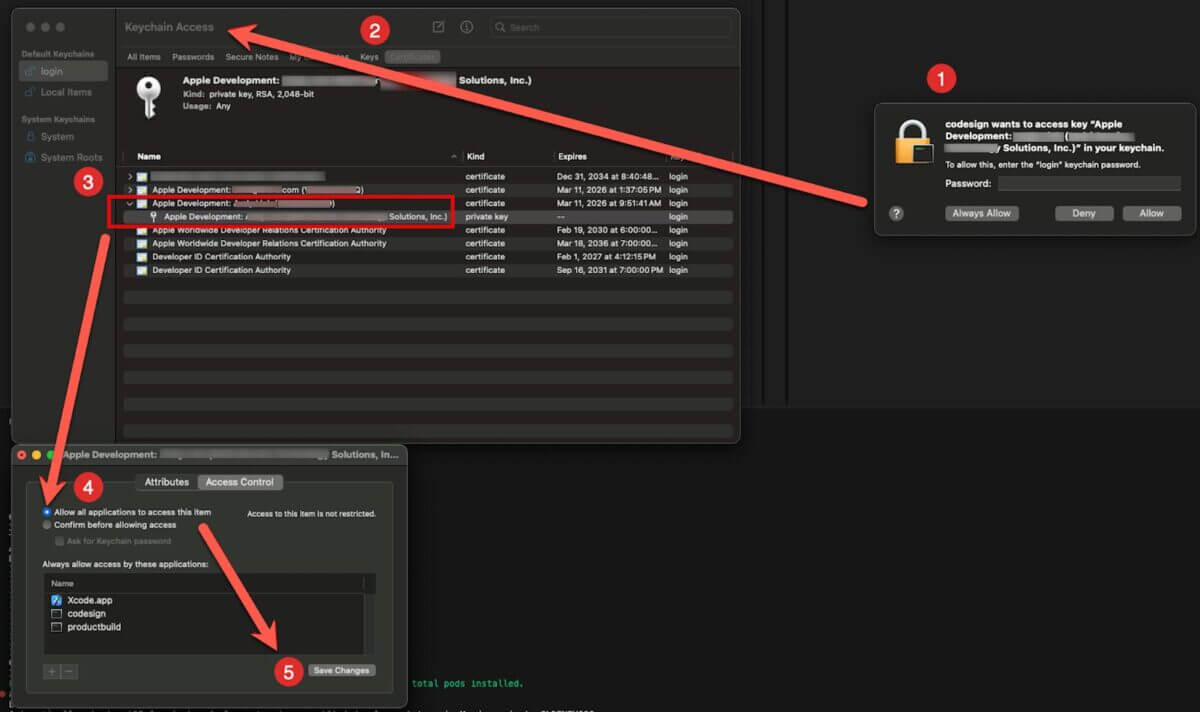The image size is (1200, 712).
Task: Click the Name header in applications list
Action: [x=63, y=583]
